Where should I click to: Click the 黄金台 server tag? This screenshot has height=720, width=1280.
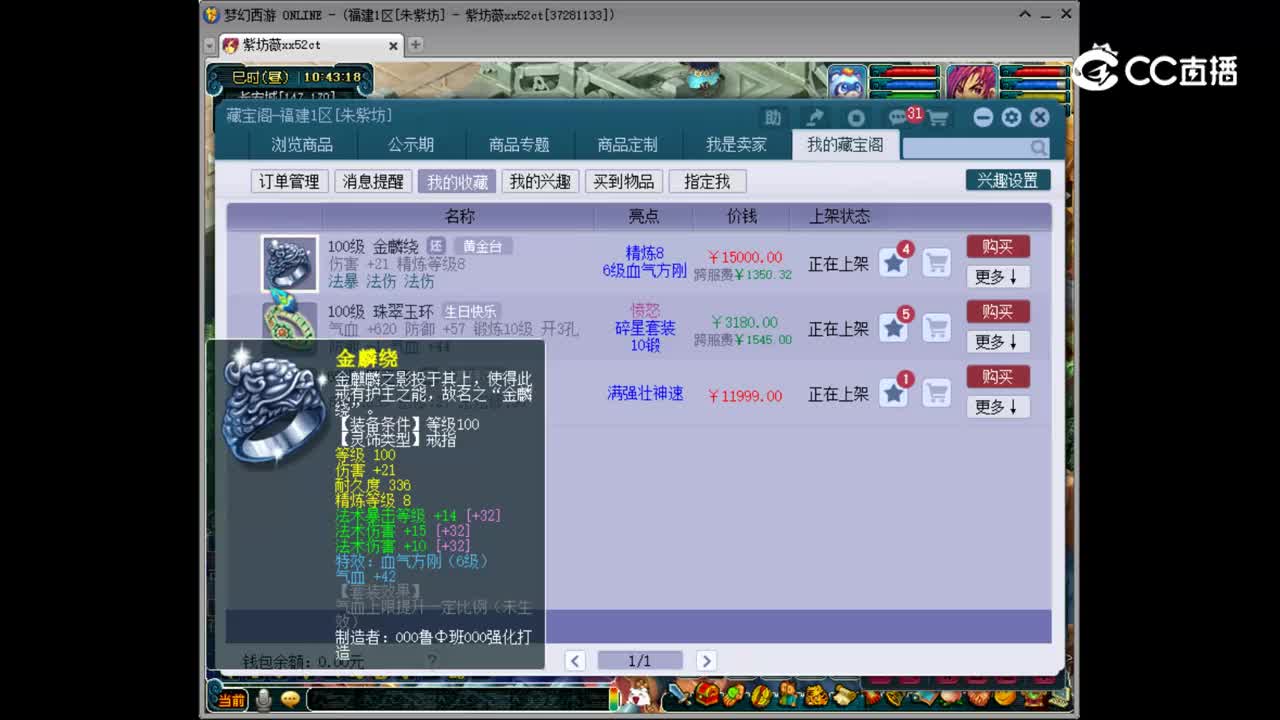pyautogui.click(x=482, y=246)
